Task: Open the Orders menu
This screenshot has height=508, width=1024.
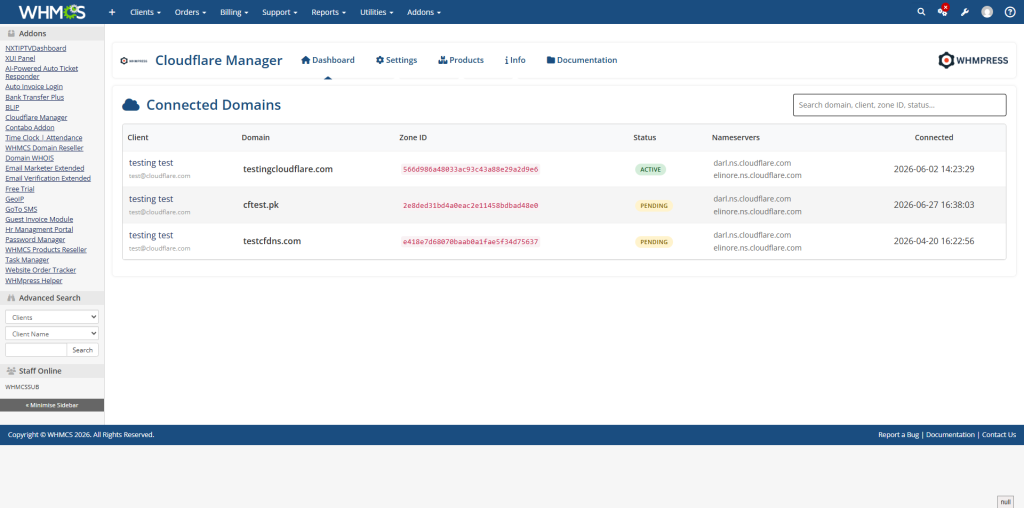Action: [190, 12]
